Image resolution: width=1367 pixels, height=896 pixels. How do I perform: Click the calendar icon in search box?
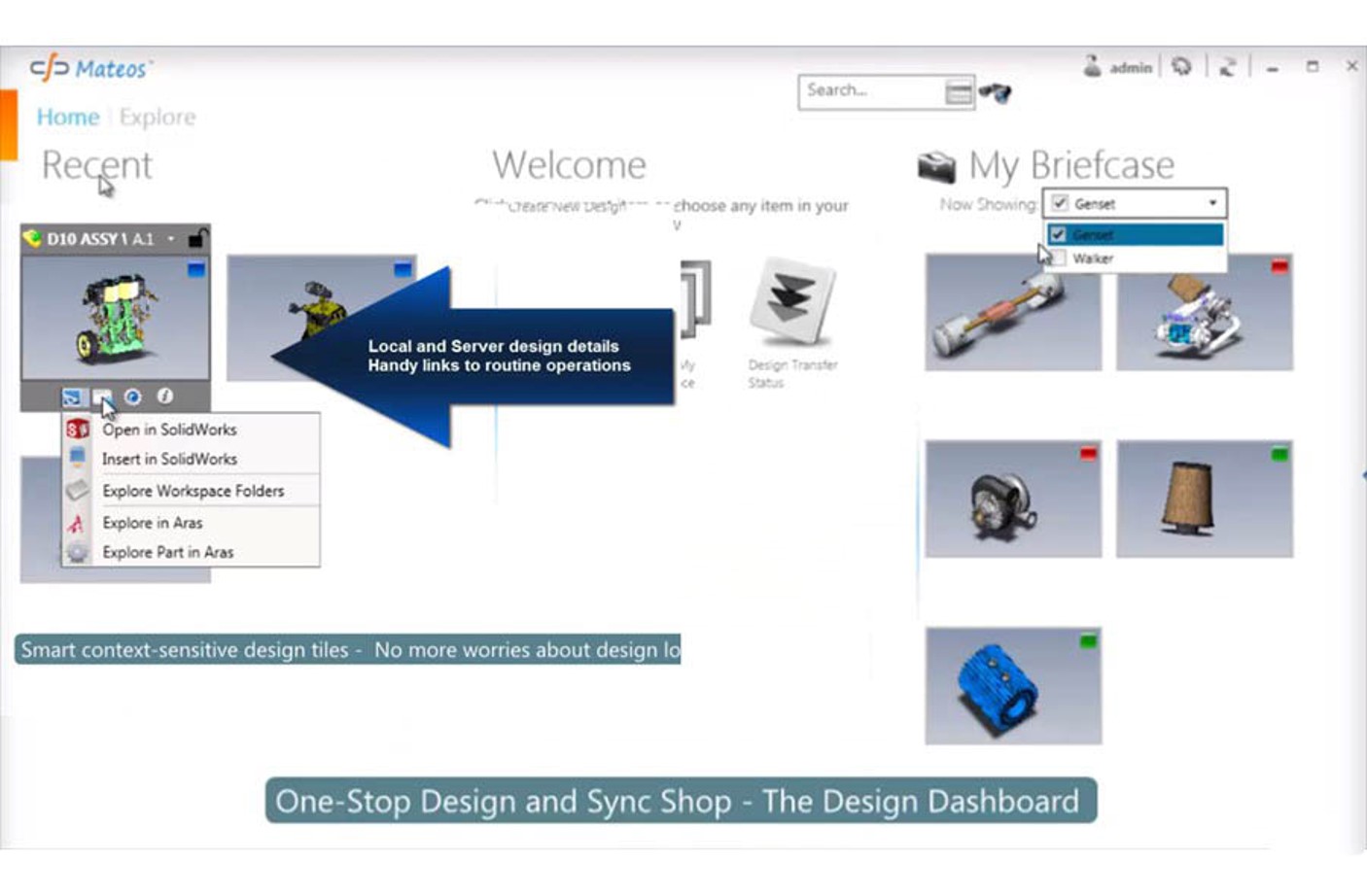[958, 92]
